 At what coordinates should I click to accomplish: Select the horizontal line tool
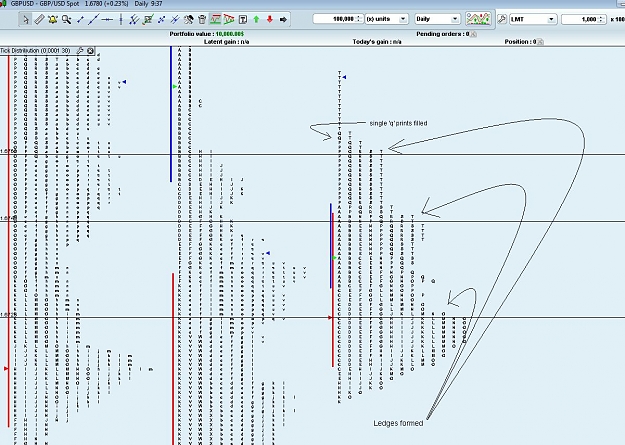coord(107,19)
